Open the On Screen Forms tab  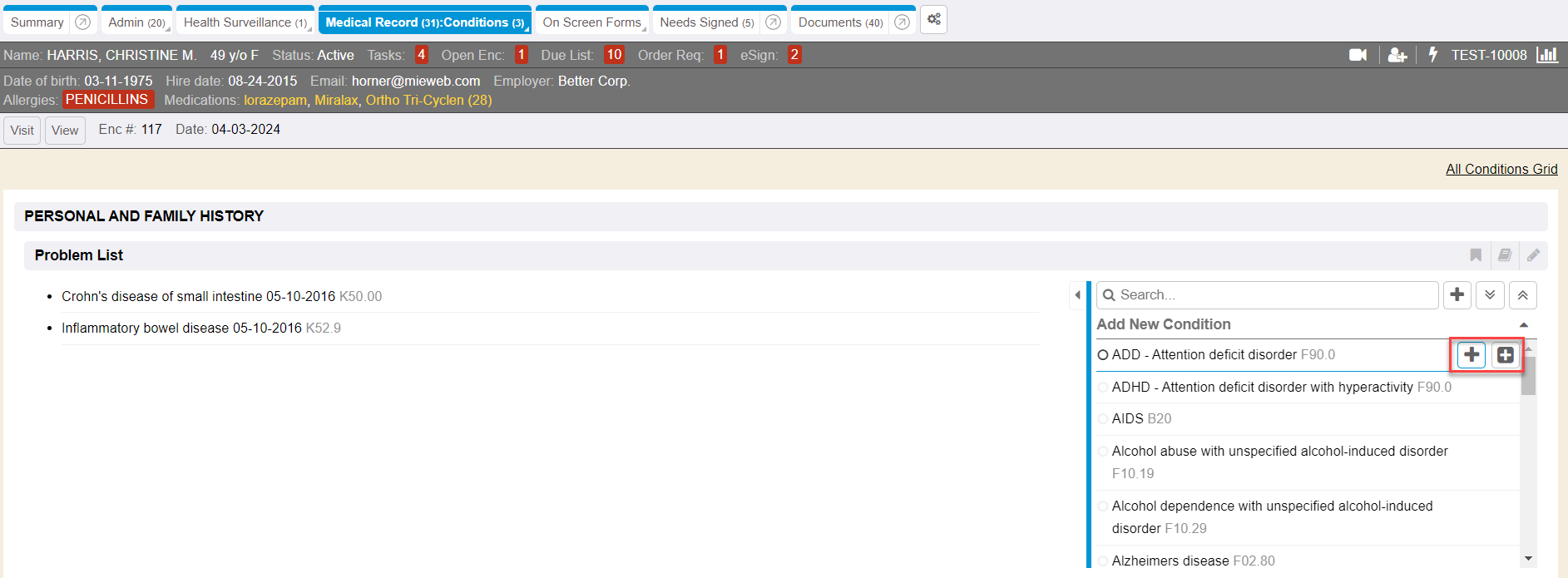(591, 22)
